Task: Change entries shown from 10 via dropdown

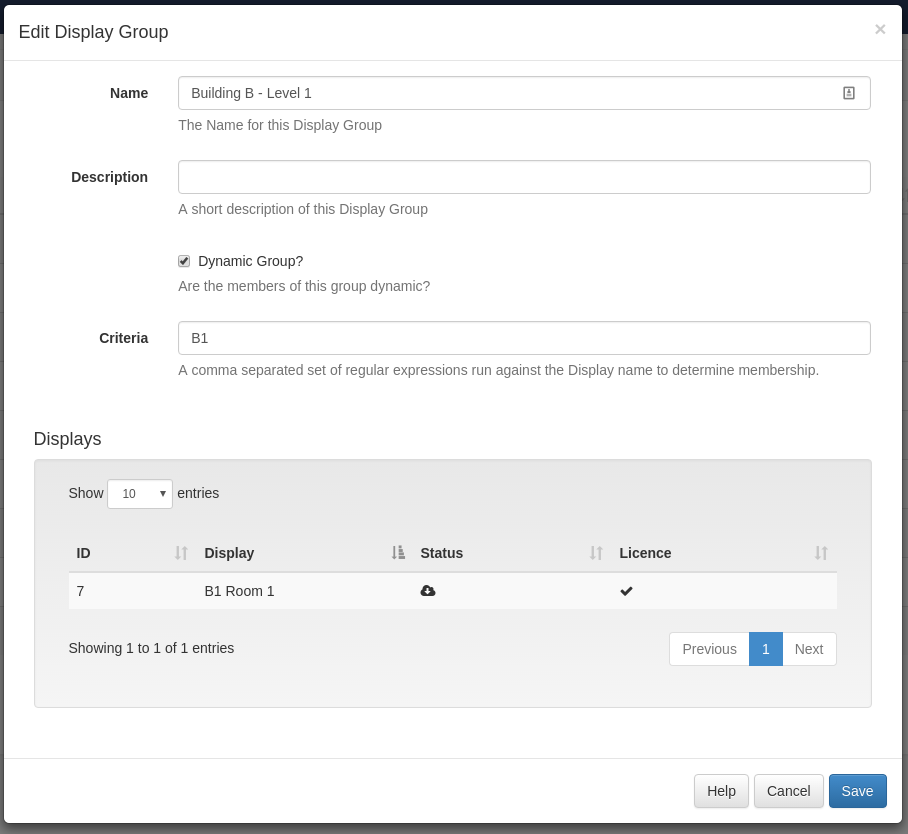Action: pos(139,494)
